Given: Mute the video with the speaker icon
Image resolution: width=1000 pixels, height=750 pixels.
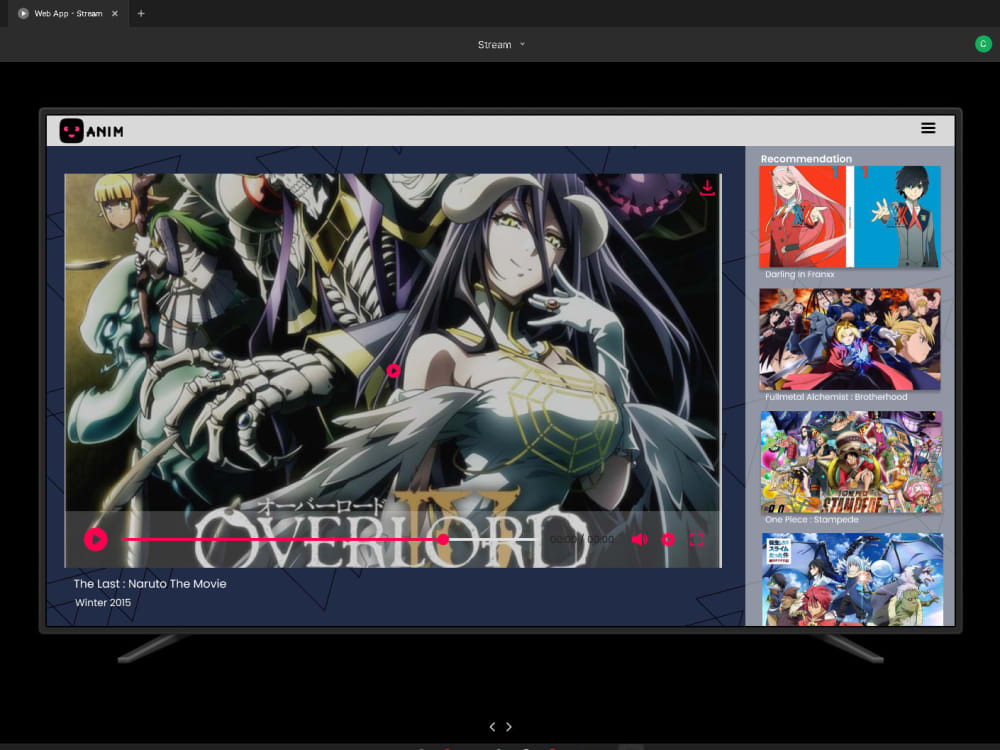Looking at the screenshot, I should 640,540.
